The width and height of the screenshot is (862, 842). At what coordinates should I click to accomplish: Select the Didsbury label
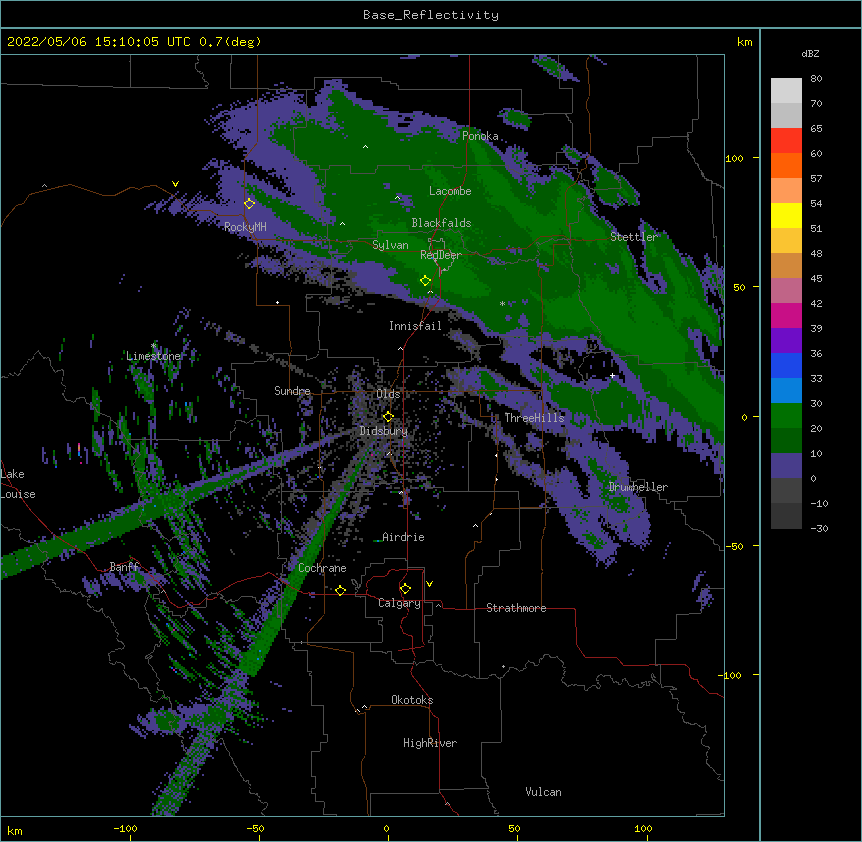click(384, 431)
